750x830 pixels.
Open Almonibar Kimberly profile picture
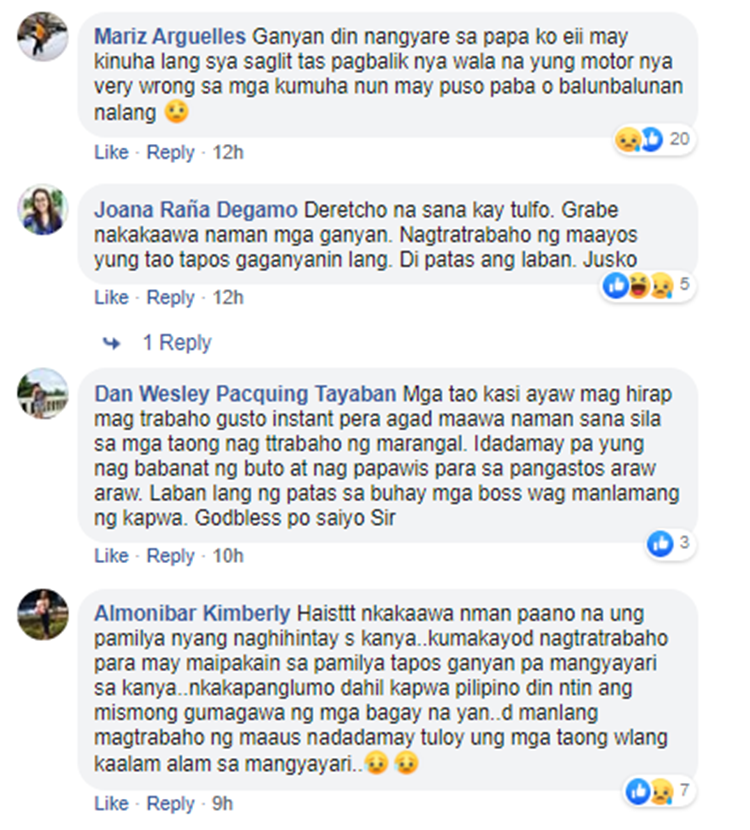click(x=43, y=614)
